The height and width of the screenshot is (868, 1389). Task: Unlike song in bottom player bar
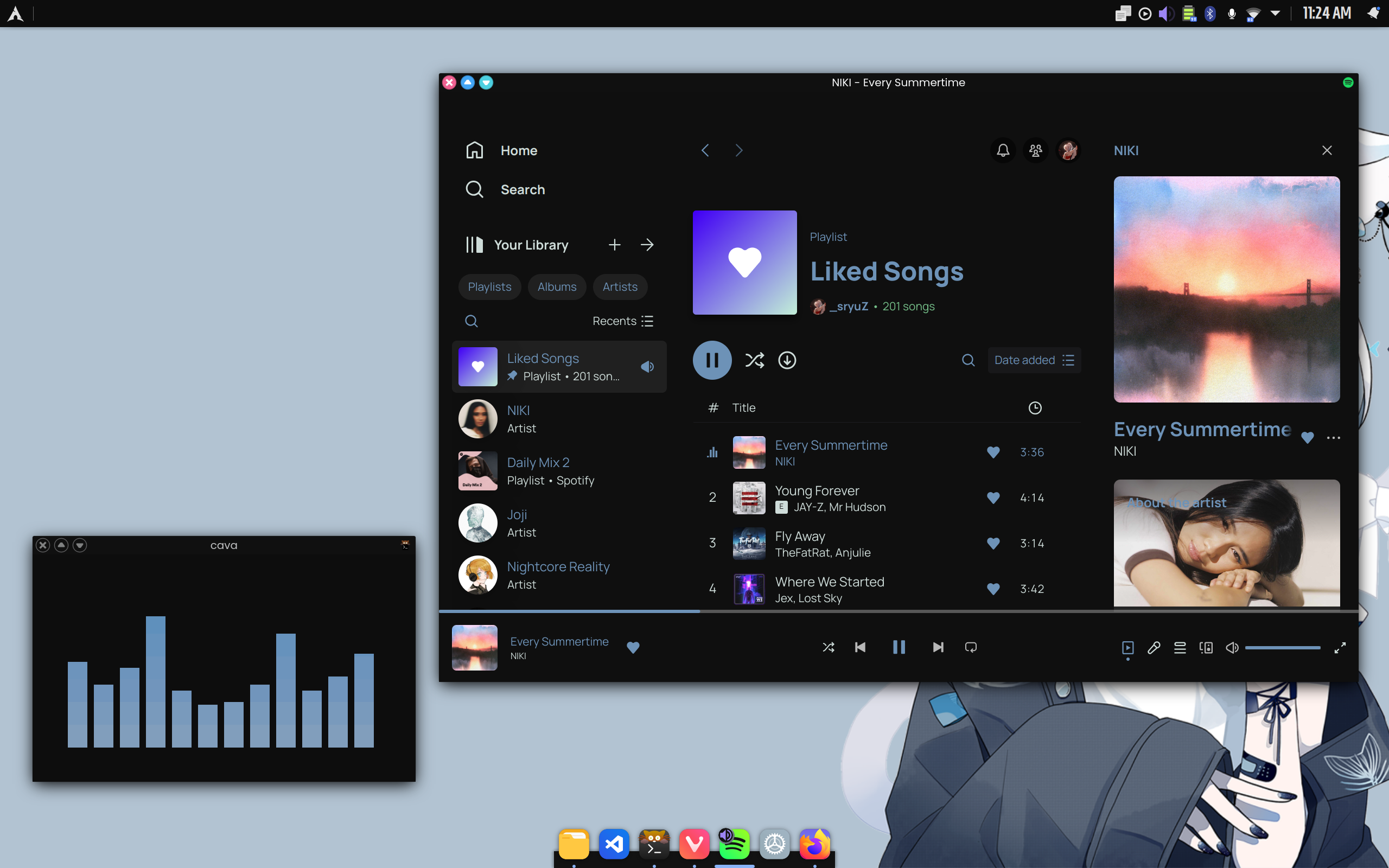point(633,648)
